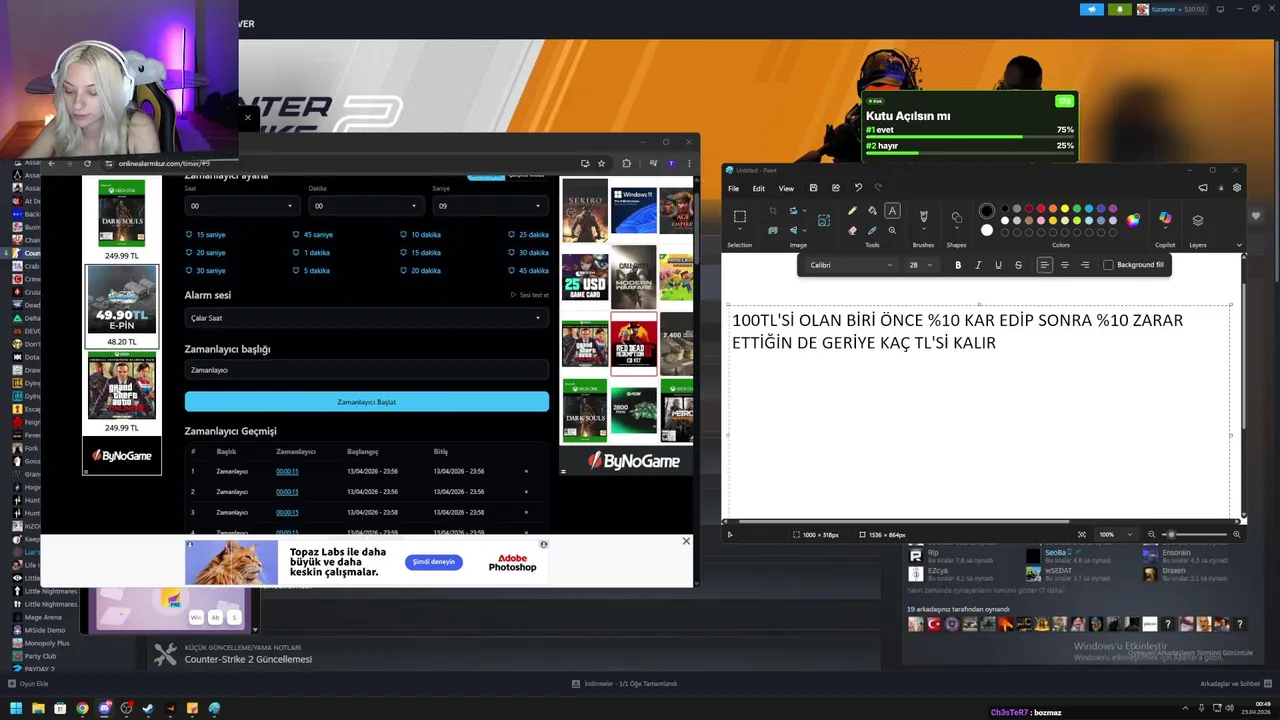Click the Red Dead Redemption ad thumbnail
The height and width of the screenshot is (720, 1280).
coord(634,344)
